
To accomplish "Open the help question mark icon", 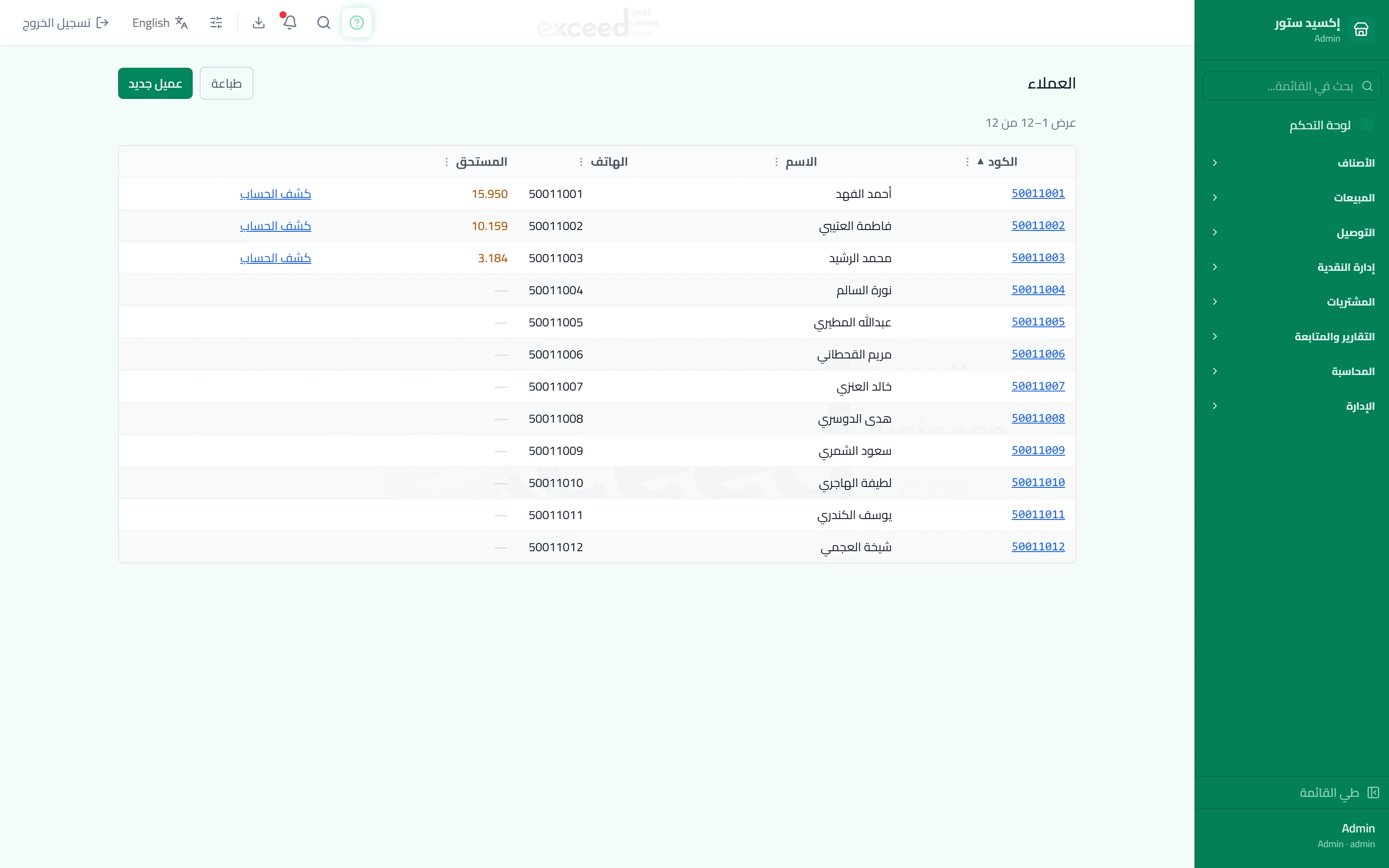I will [356, 23].
